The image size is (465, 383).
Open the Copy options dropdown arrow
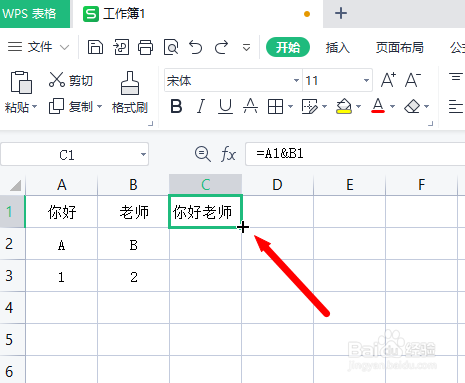pyautogui.click(x=99, y=107)
